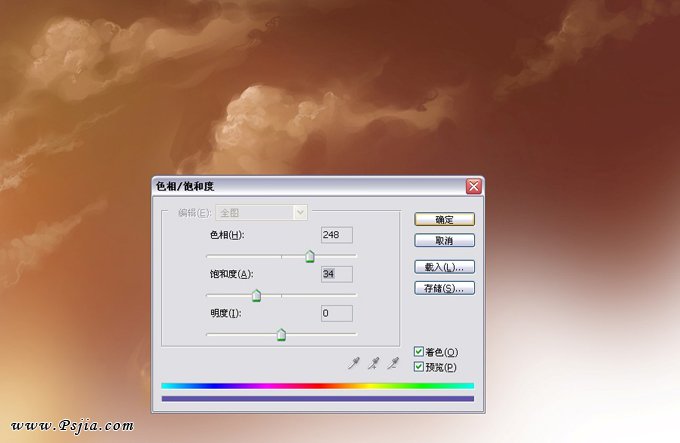The image size is (680, 443).
Task: Click the 存储(S)... button
Action: tap(445, 288)
